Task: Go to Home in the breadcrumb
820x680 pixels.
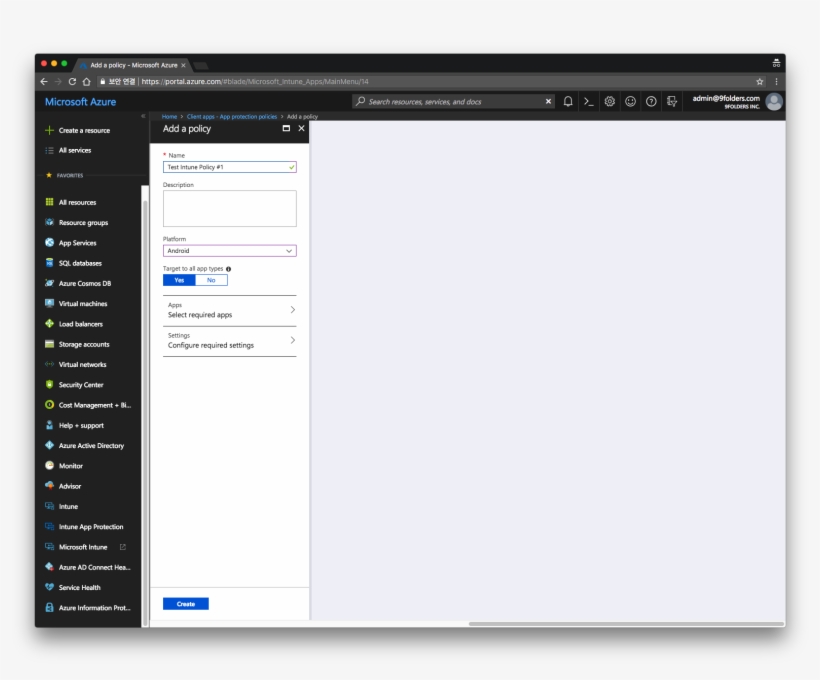Action: (x=170, y=115)
